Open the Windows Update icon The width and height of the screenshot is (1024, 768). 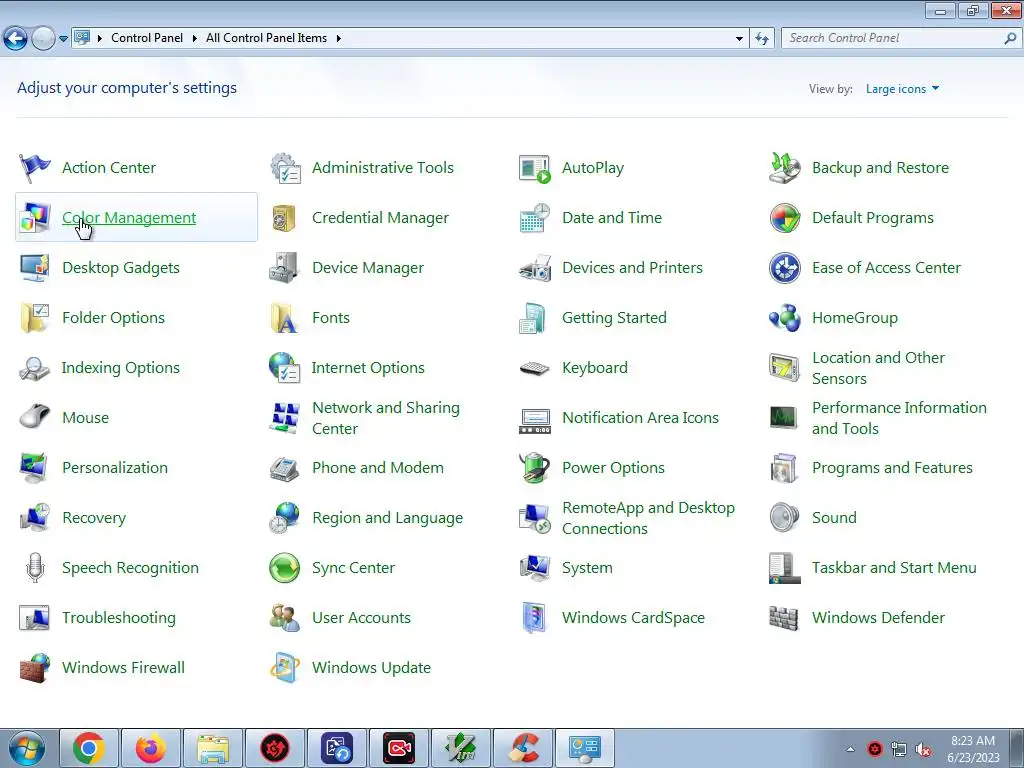[x=285, y=667]
